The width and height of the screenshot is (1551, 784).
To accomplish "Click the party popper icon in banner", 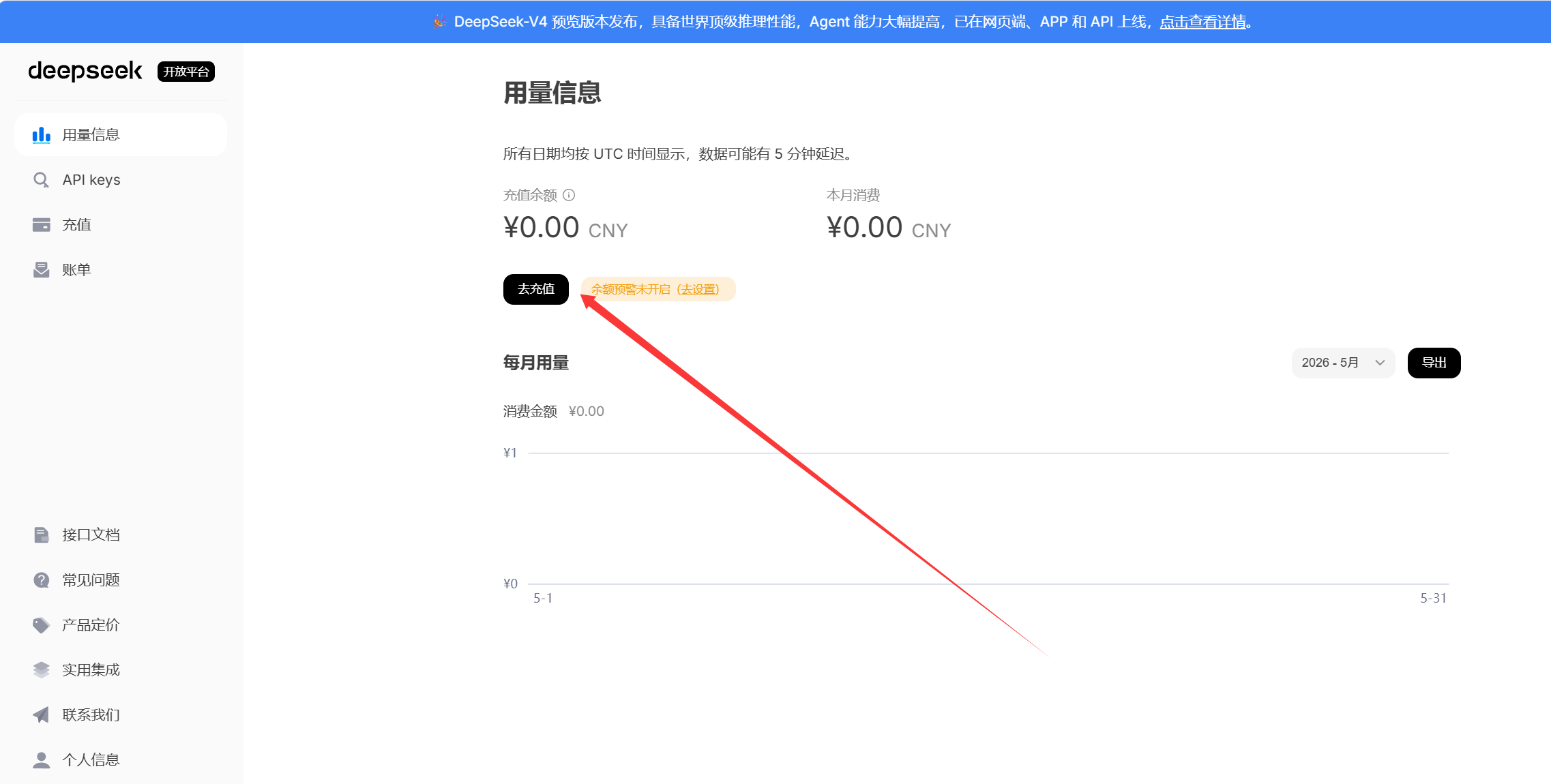I will coord(439,22).
